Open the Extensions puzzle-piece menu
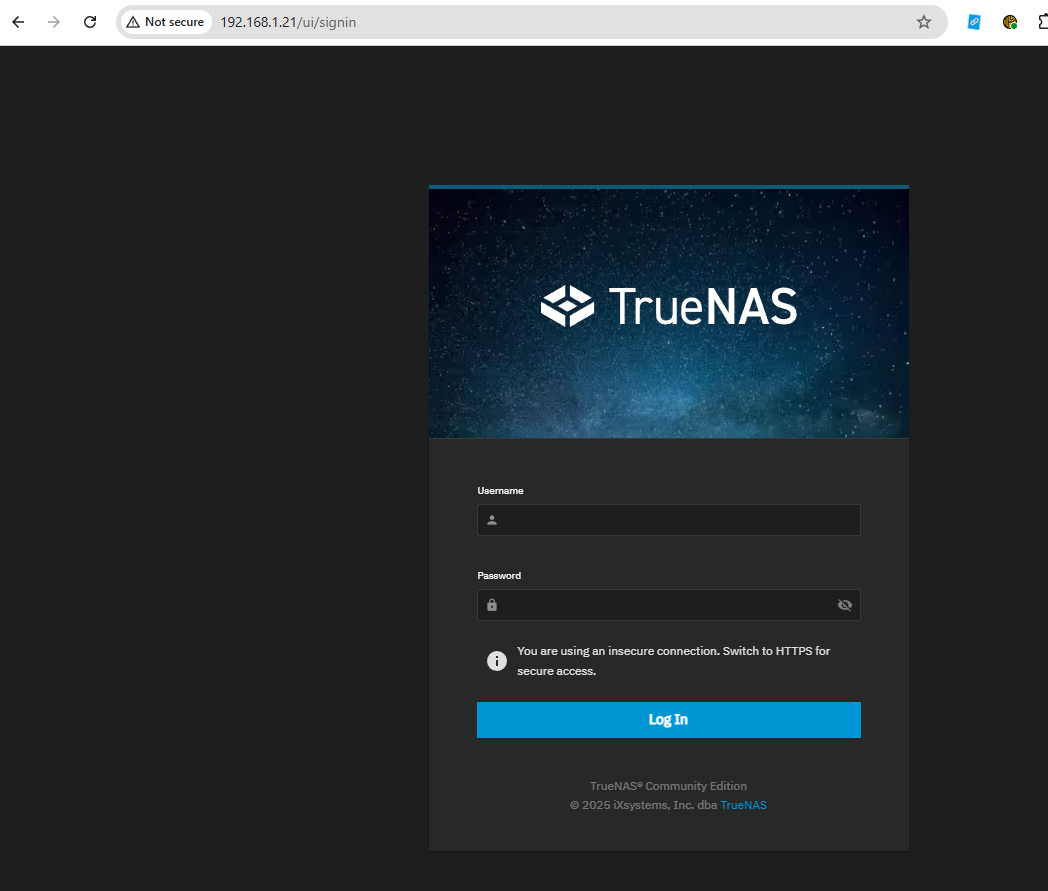Screen dimensions: 1048x891 (x=1042, y=22)
